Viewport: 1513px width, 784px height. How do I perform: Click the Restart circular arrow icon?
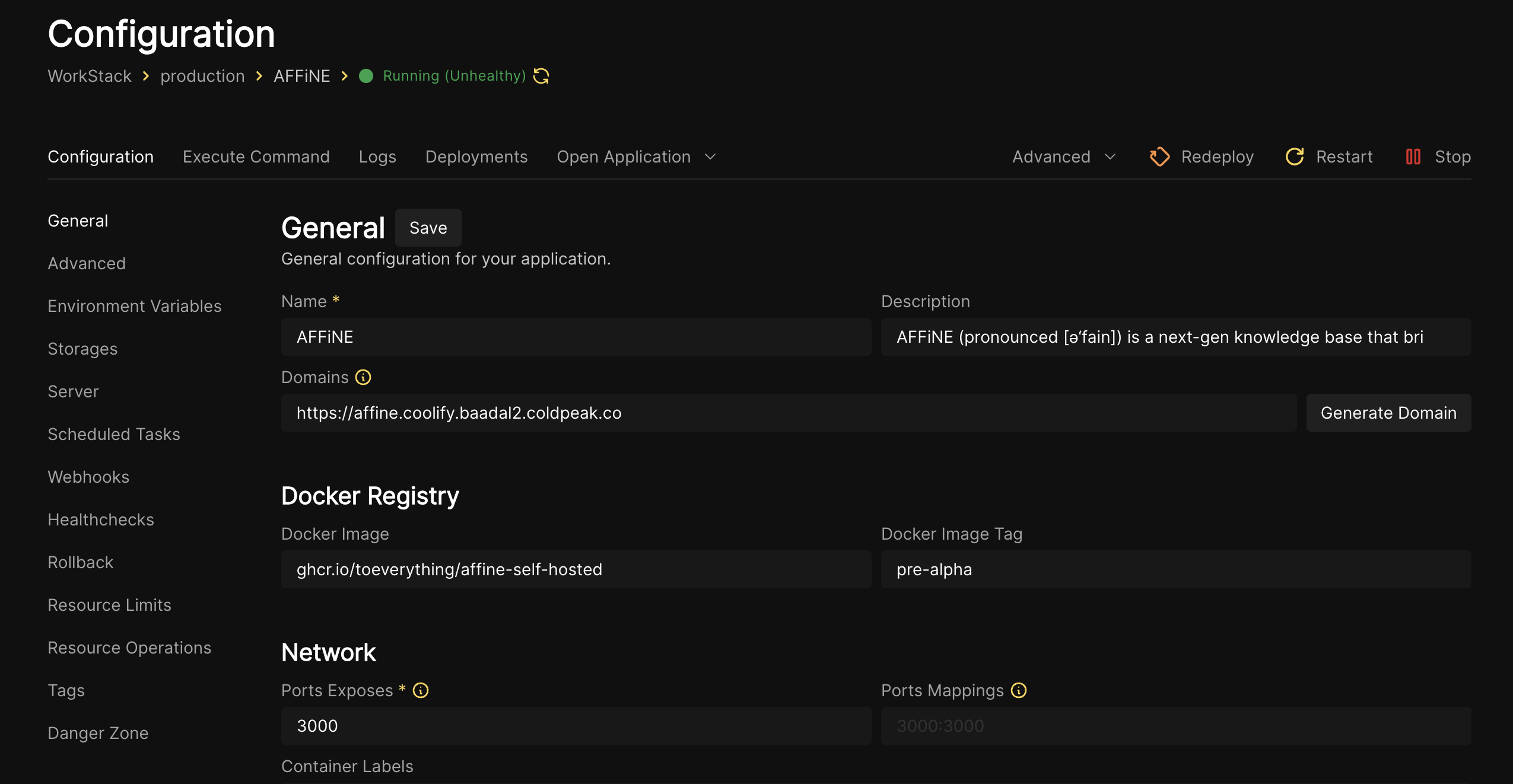[x=1294, y=157]
